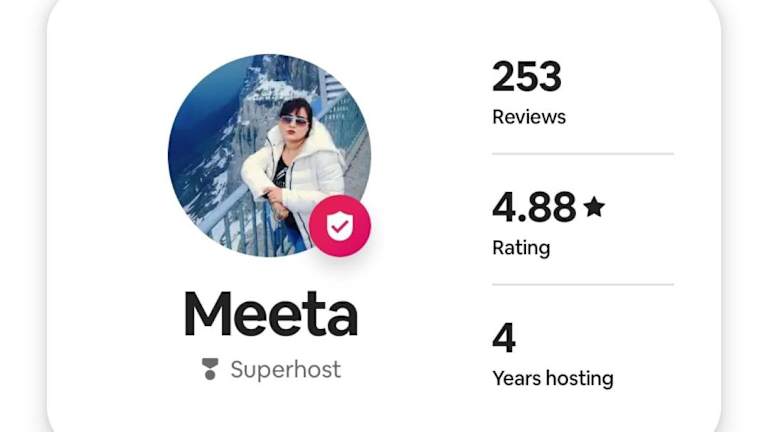Click the divider between Reviews and 4.88
768x432 pixels.
coord(583,154)
